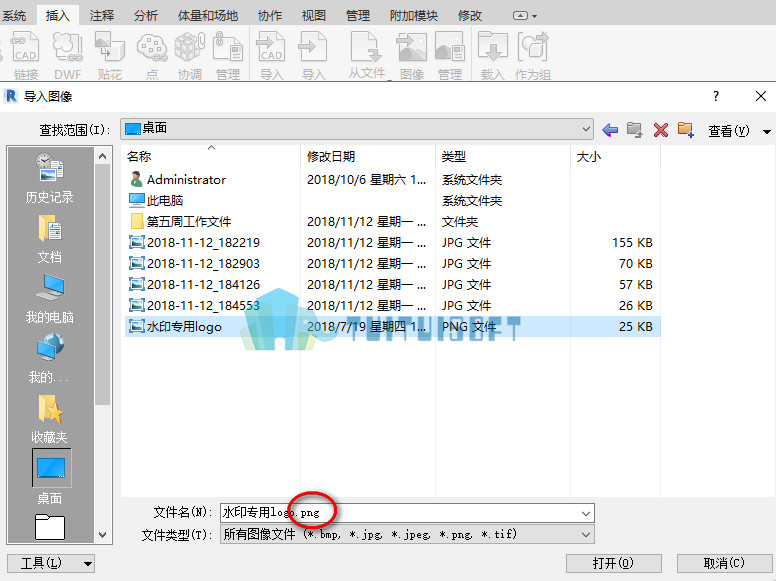Select the 水印专用logo PNG file
The width and height of the screenshot is (776, 581).
392,327
